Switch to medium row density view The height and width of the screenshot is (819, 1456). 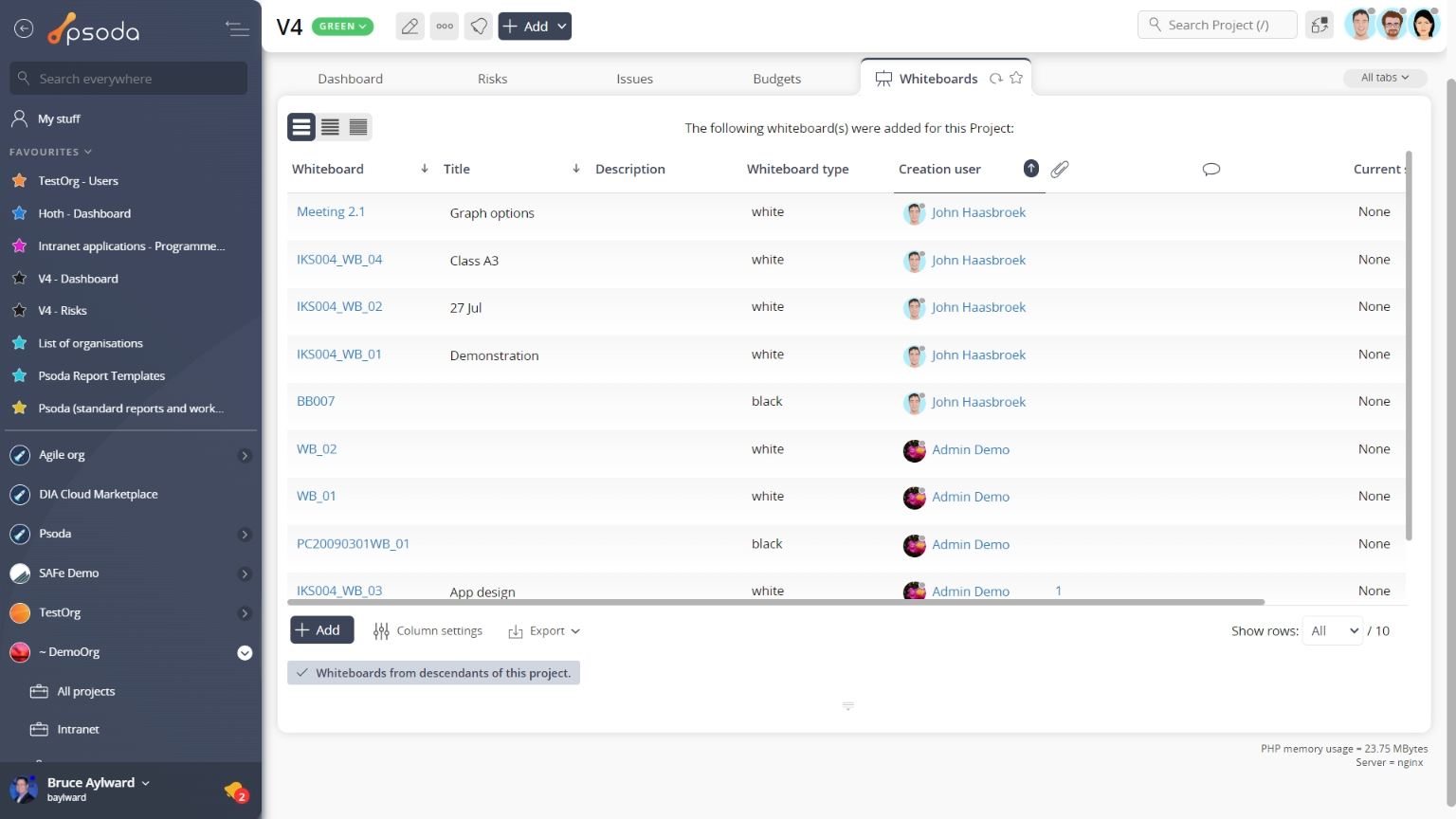330,127
